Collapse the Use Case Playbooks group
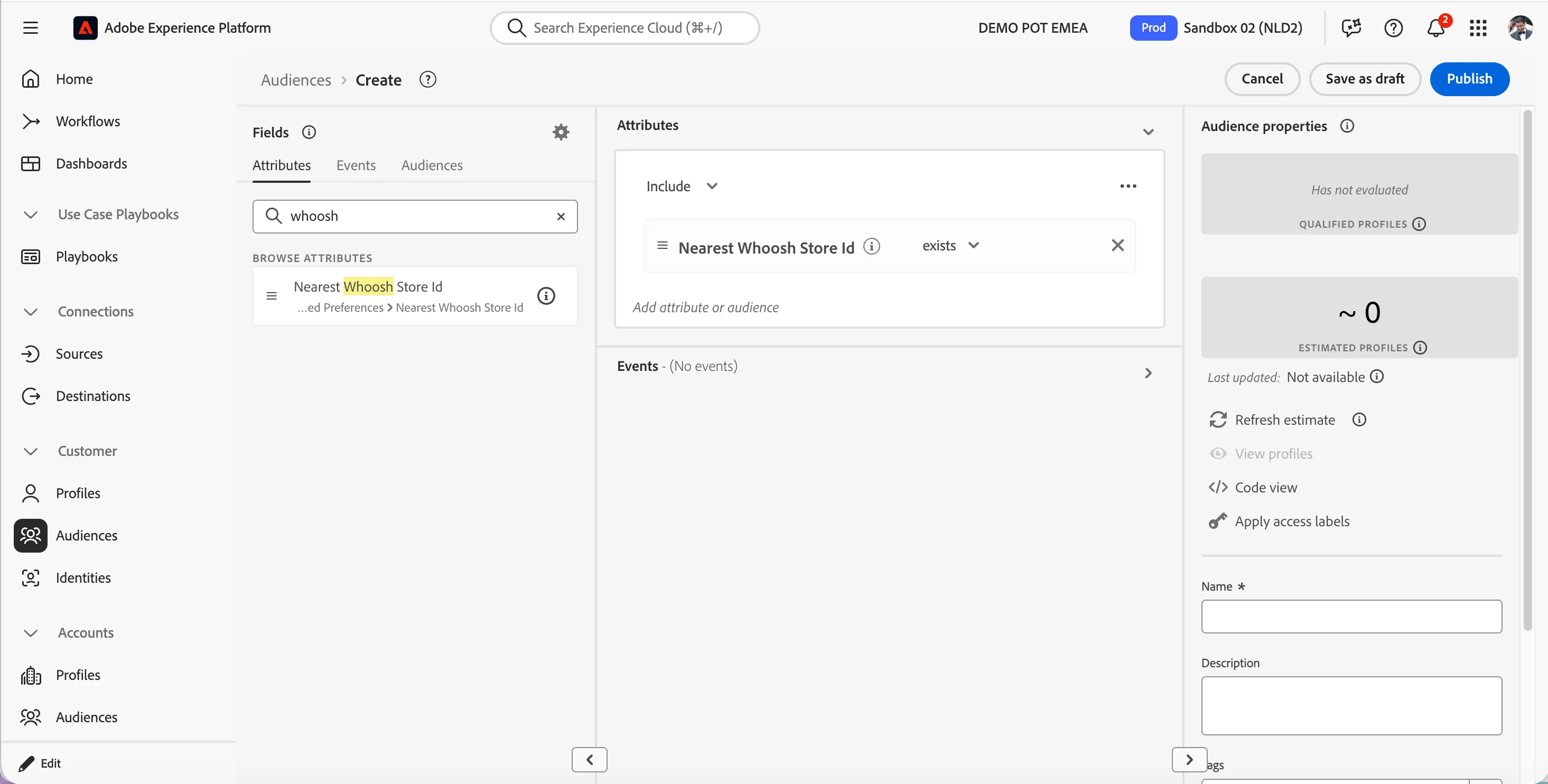This screenshot has height=784, width=1548. [x=31, y=214]
